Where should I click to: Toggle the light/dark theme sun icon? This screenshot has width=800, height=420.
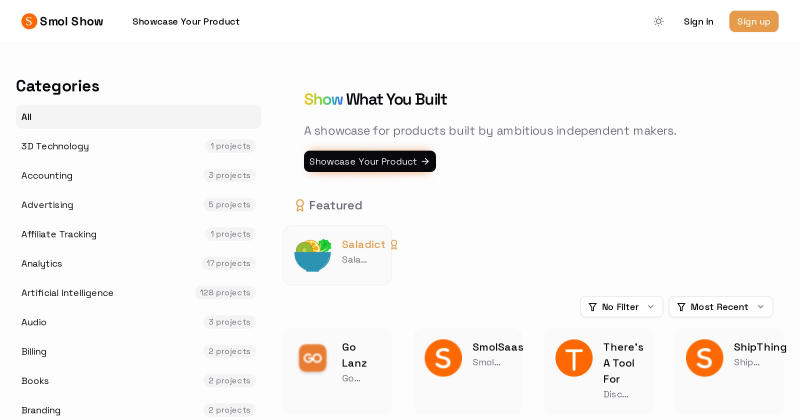tap(659, 21)
